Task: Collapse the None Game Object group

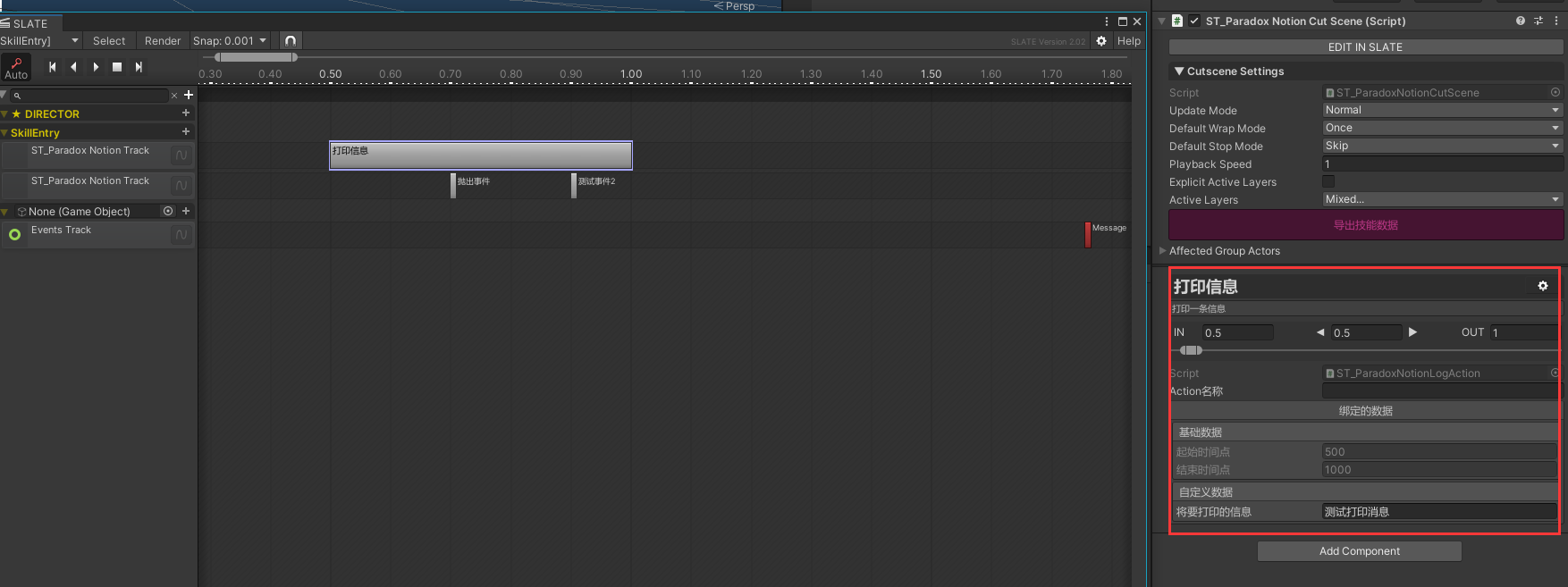Action: pyautogui.click(x=4, y=212)
